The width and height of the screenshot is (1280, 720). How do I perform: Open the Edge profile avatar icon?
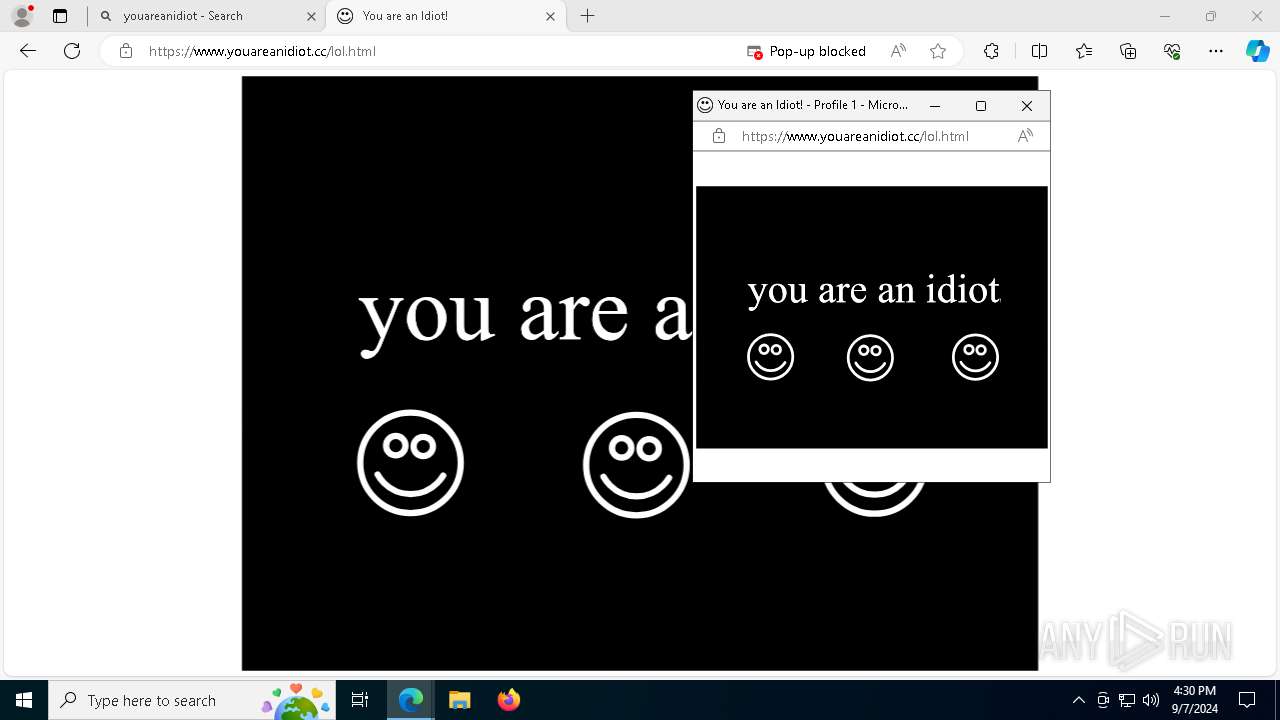point(21,16)
